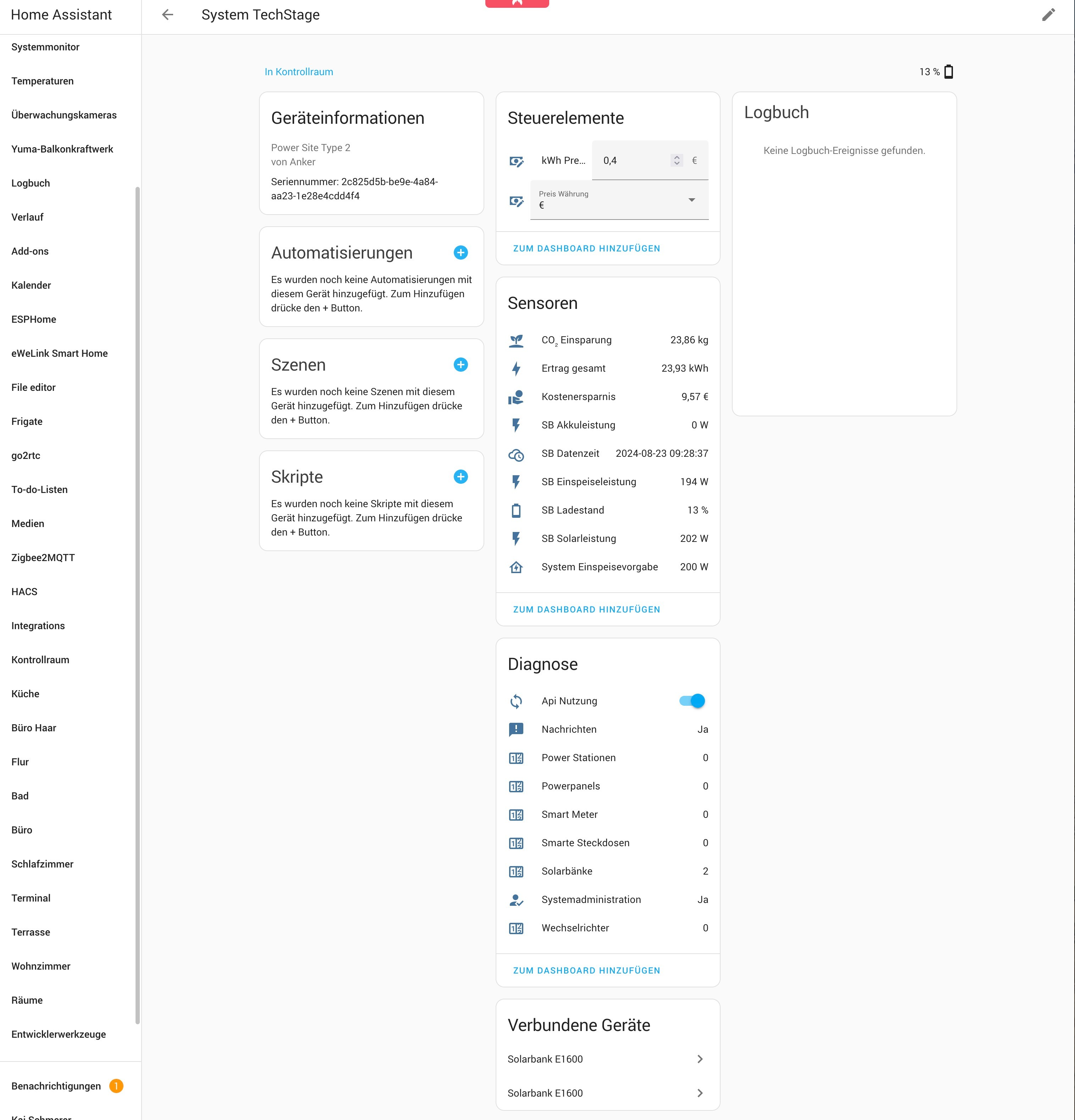The width and height of the screenshot is (1075, 1120).
Task: Open the pencil edit device icon
Action: click(x=1048, y=15)
